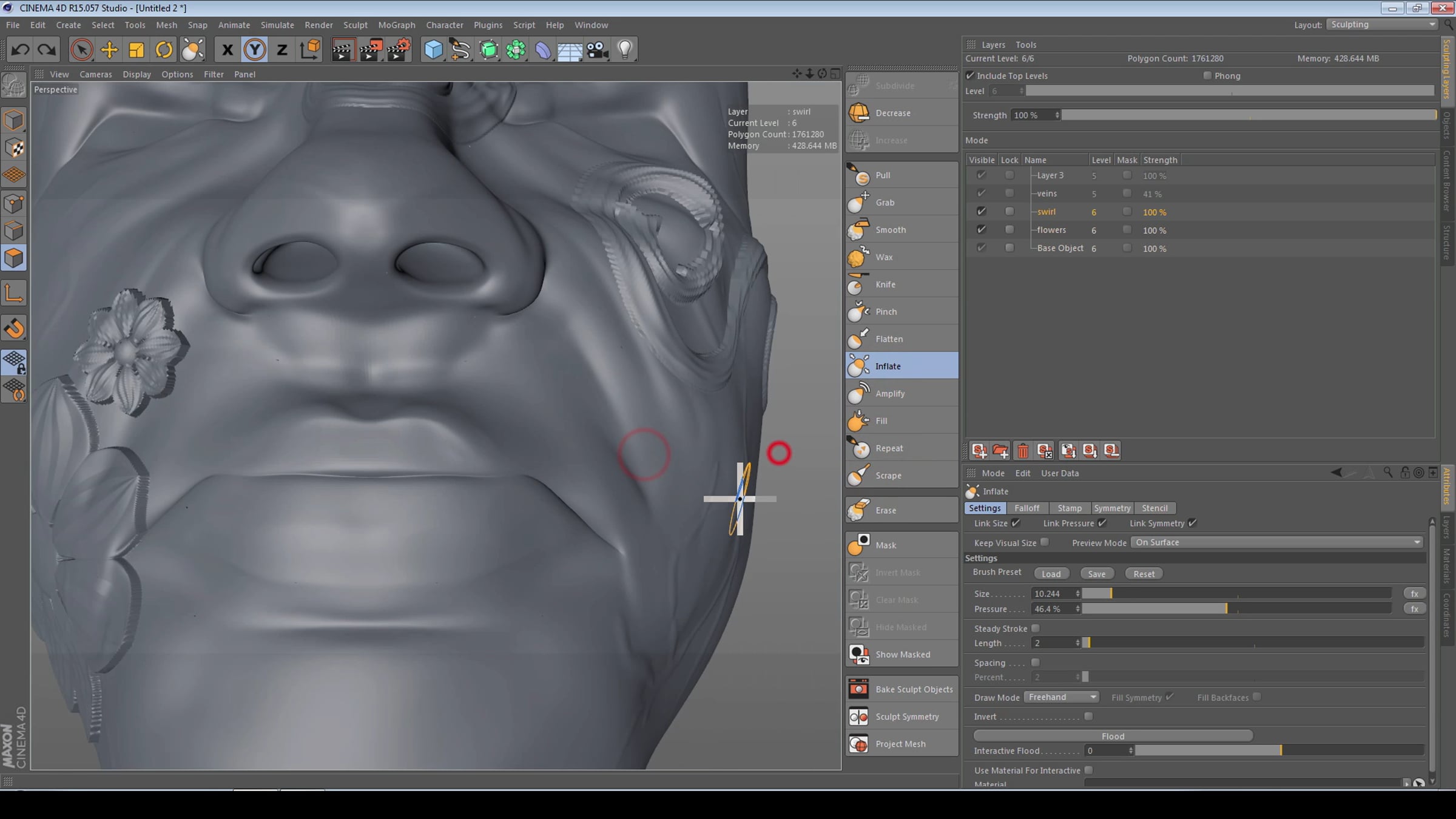Select the Rotate tool in toolbar
The height and width of the screenshot is (819, 1456).
(164, 50)
